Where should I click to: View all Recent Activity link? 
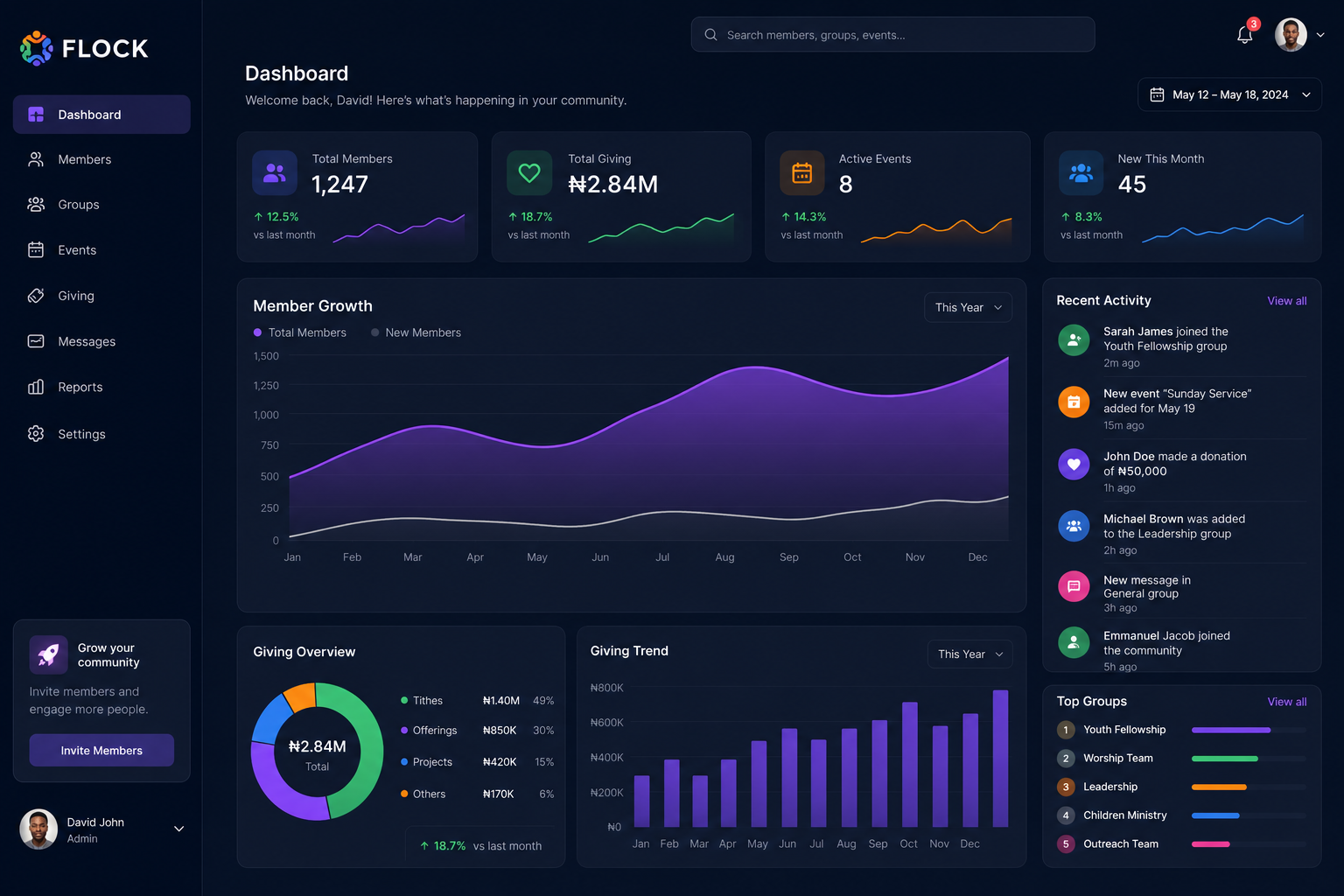pyautogui.click(x=1287, y=301)
